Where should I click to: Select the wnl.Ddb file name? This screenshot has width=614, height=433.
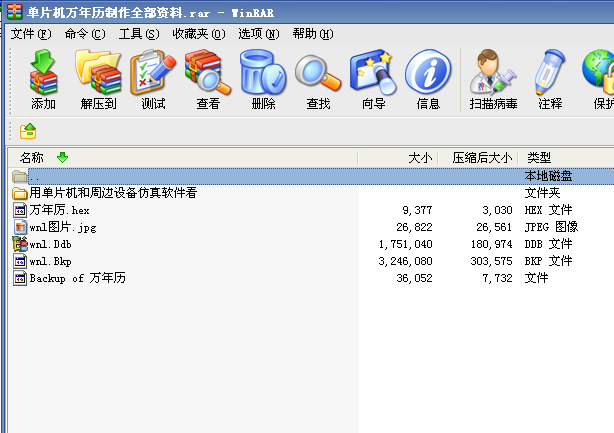click(x=51, y=244)
